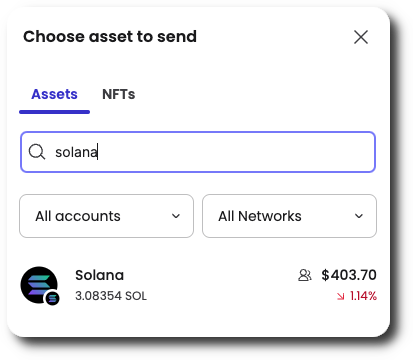413x360 pixels.
Task: Focus the search field containing solana
Action: tap(198, 152)
